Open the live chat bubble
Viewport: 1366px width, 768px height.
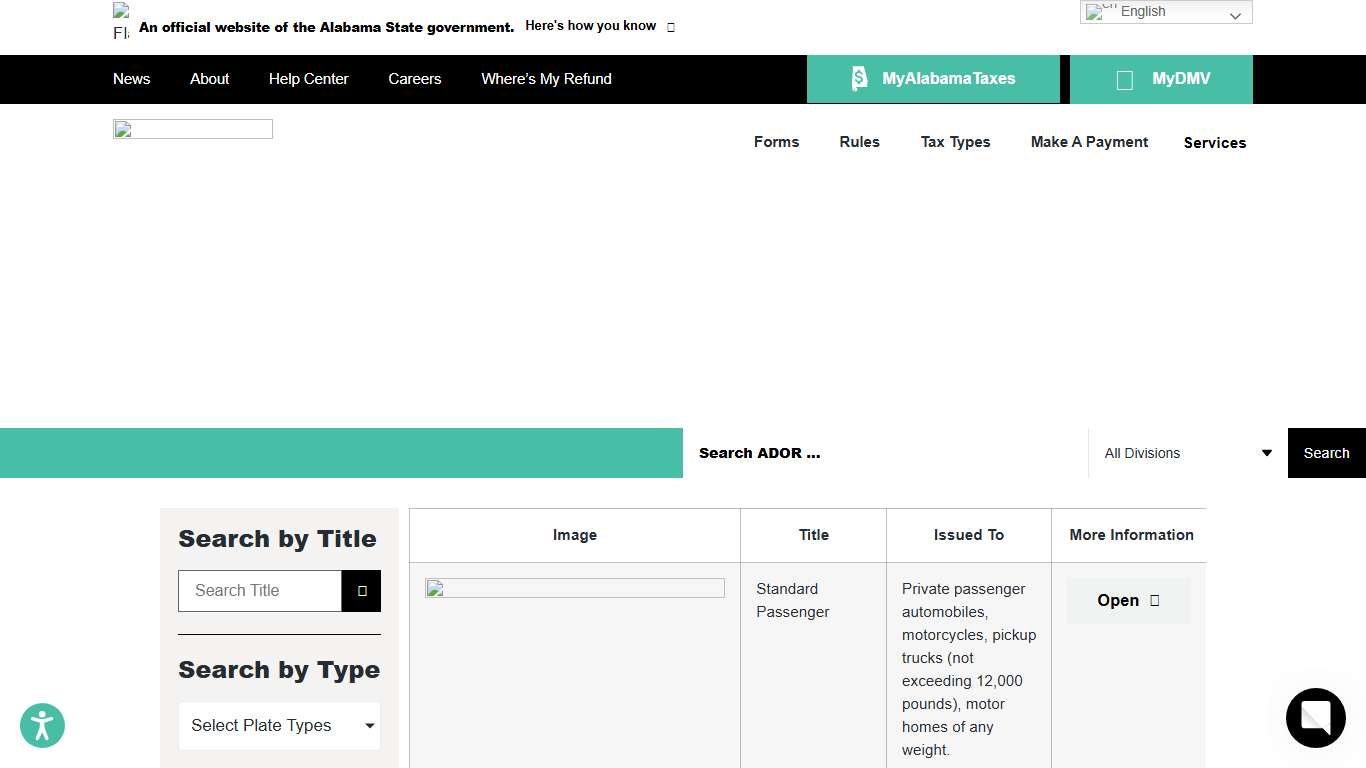tap(1315, 717)
